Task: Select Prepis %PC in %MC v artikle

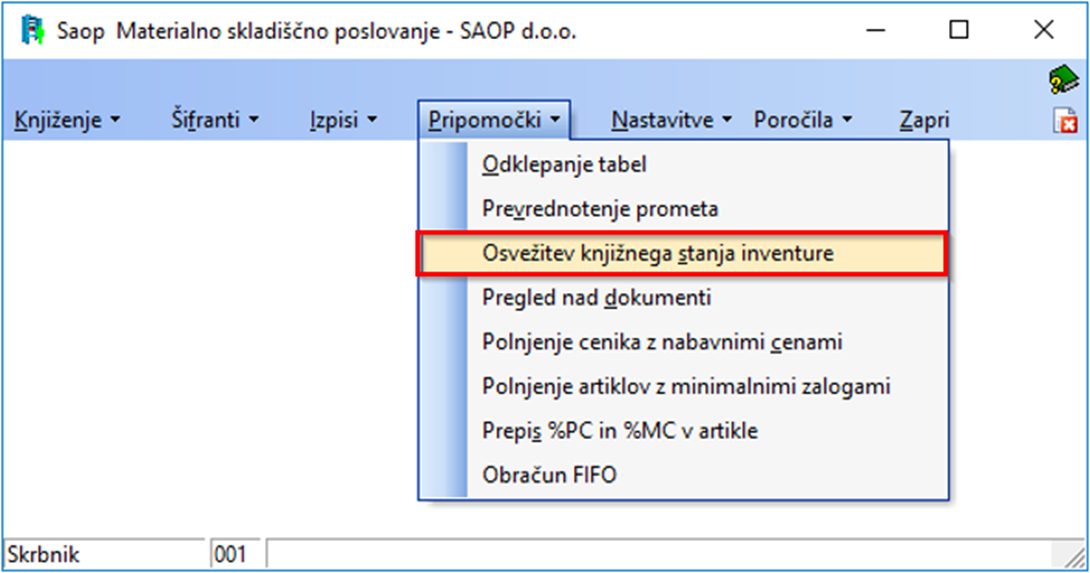Action: pyautogui.click(x=683, y=430)
